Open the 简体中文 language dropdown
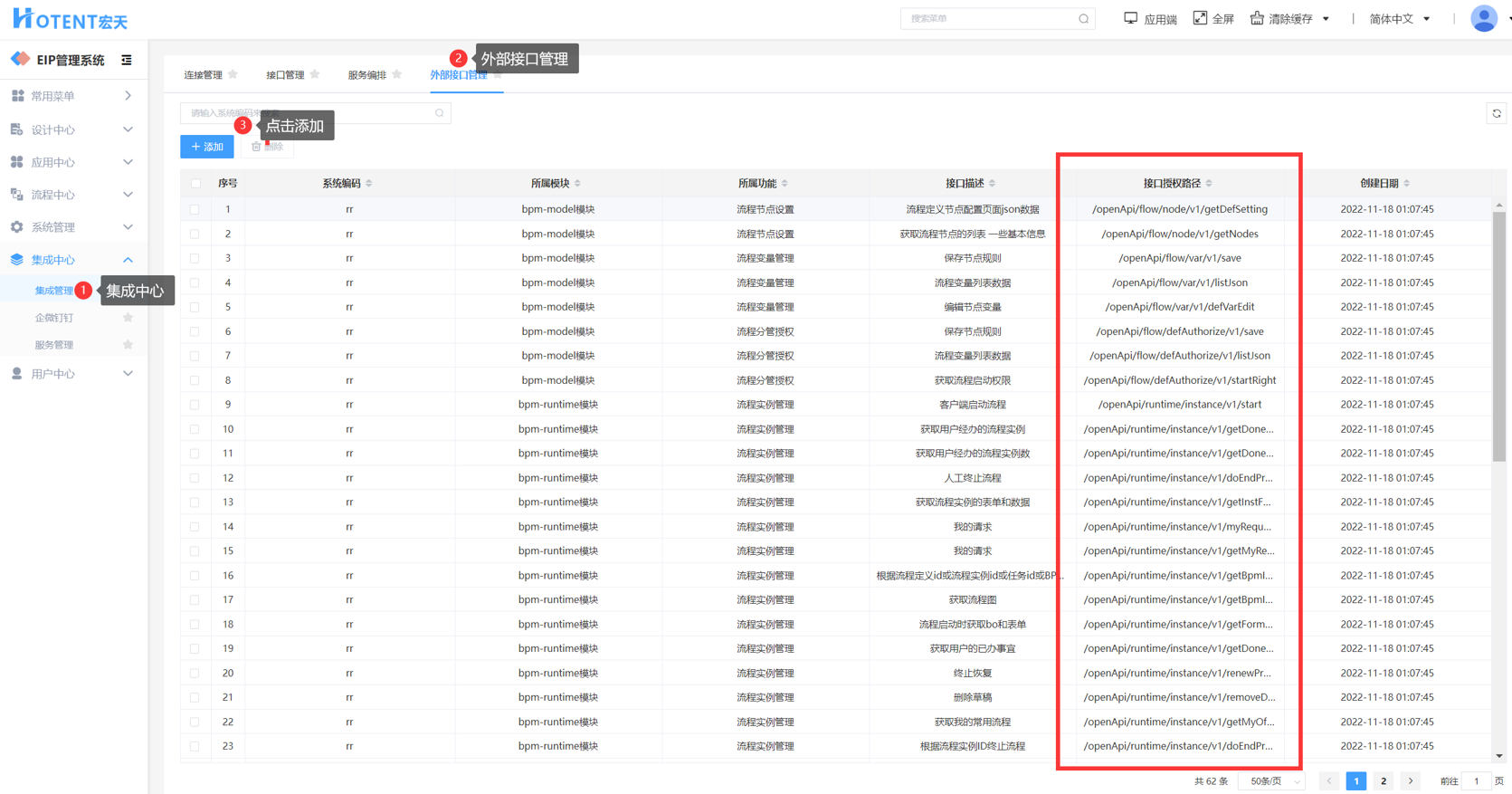The image size is (1512, 794). tap(1399, 19)
